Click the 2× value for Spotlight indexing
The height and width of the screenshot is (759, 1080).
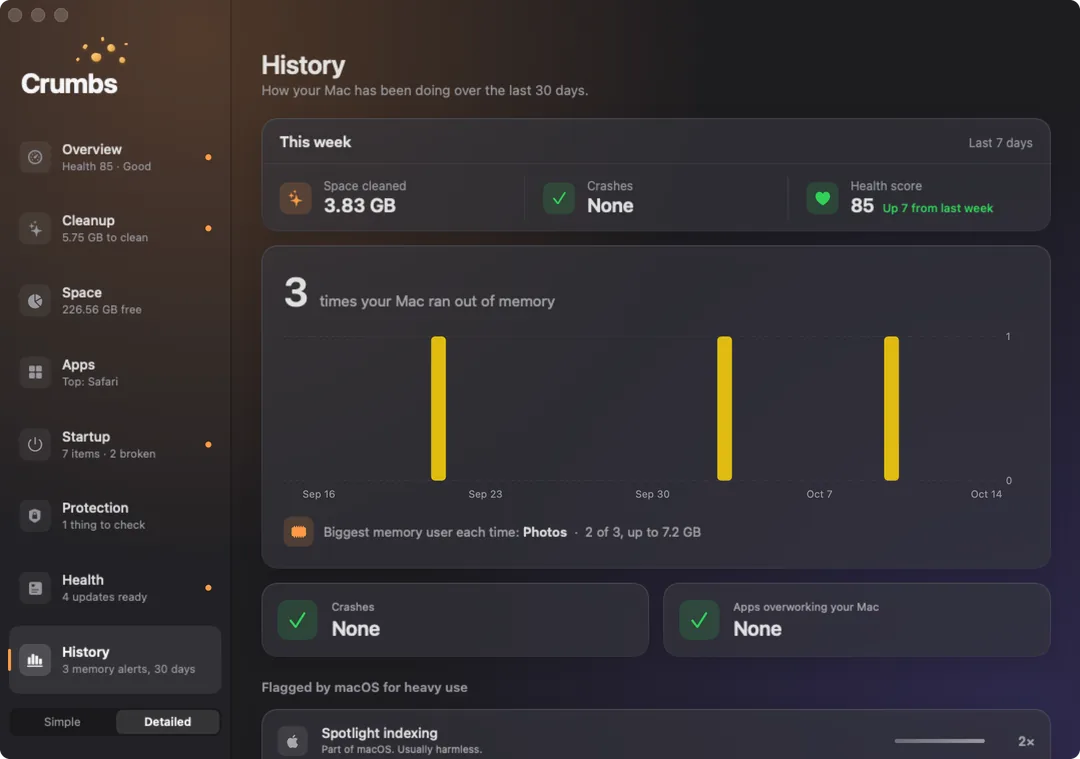click(x=1026, y=741)
